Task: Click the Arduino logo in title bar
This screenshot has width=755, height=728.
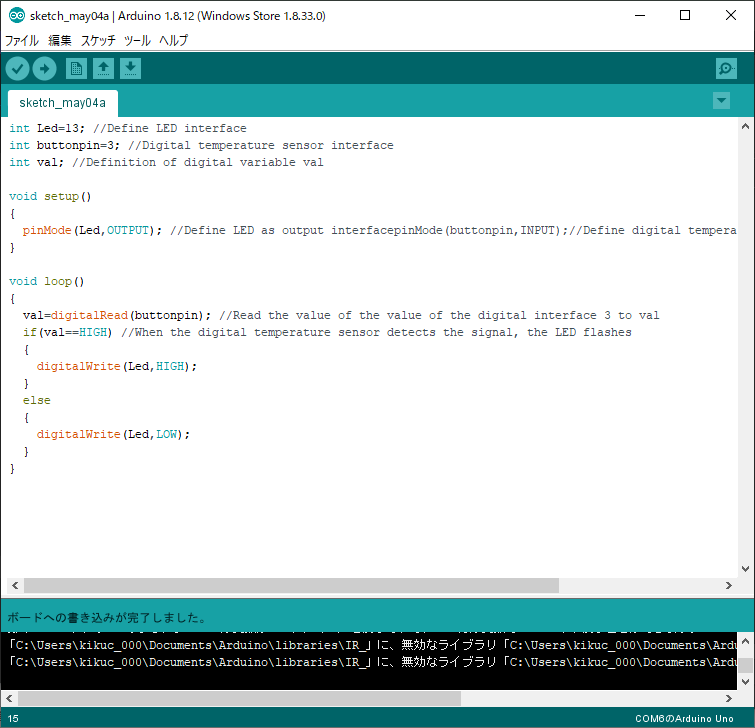Action: [16, 16]
